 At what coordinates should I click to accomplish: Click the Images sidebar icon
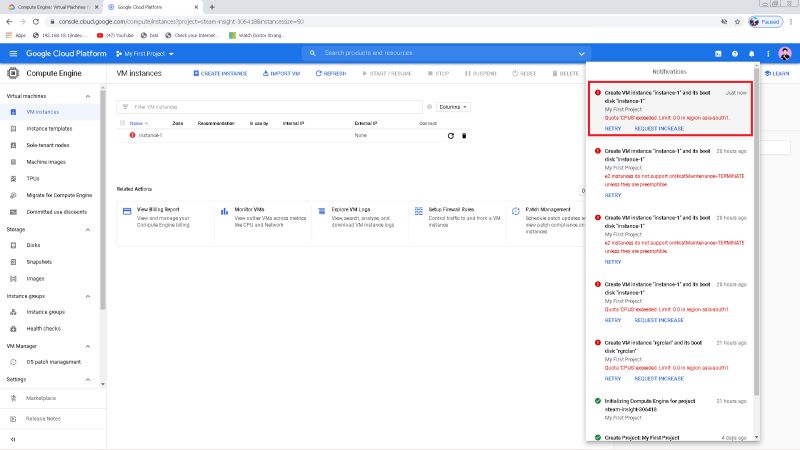(13, 279)
